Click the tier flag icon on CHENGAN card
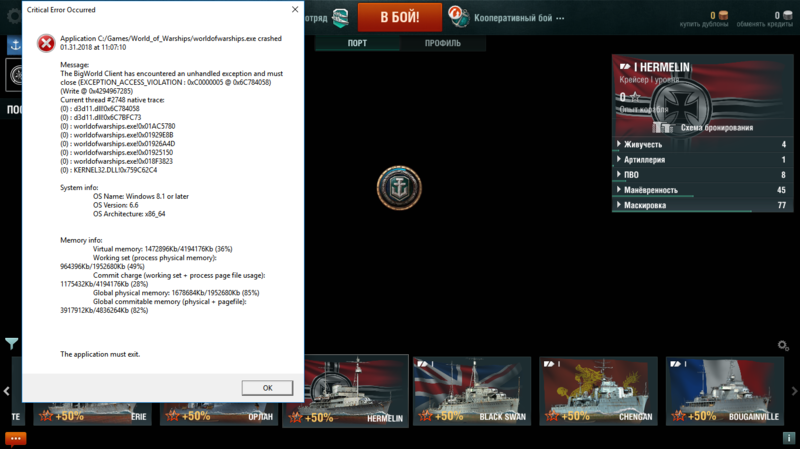 [x=549, y=364]
